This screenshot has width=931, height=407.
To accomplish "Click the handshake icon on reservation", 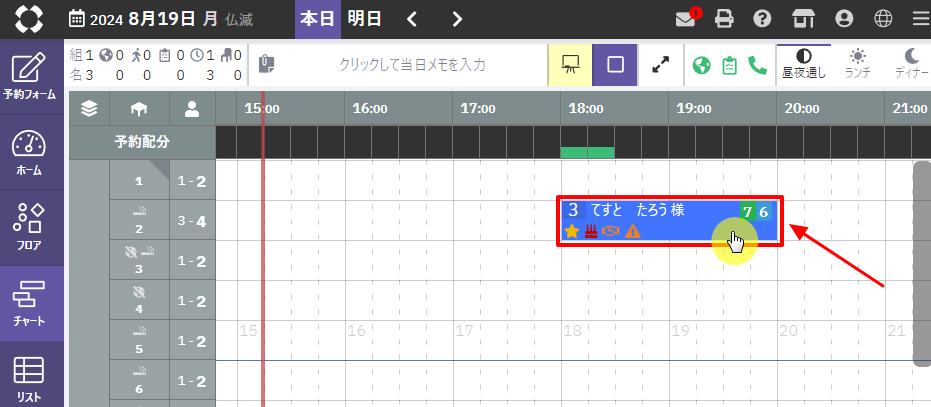I will (610, 231).
